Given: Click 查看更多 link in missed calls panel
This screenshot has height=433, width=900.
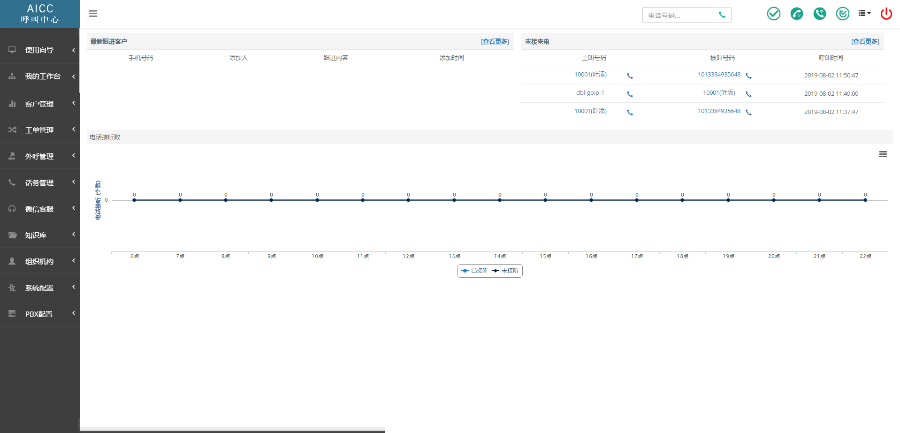Looking at the screenshot, I should (x=866, y=41).
